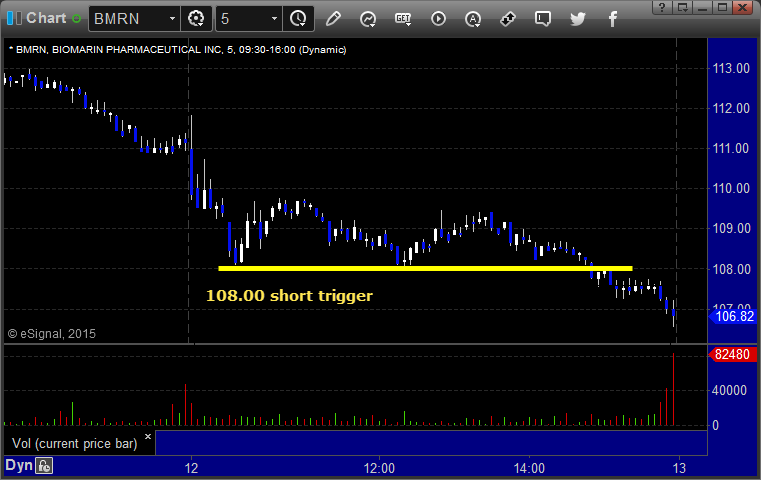This screenshot has width=761, height=480.
Task: Share chart via Facebook icon
Action: point(613,19)
